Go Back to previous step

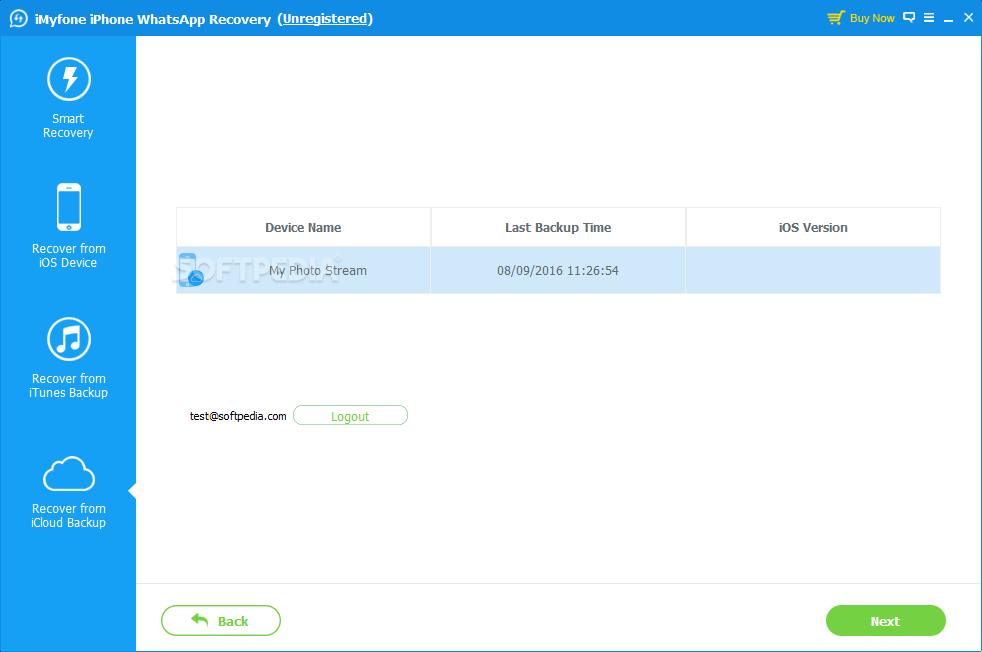(x=220, y=621)
